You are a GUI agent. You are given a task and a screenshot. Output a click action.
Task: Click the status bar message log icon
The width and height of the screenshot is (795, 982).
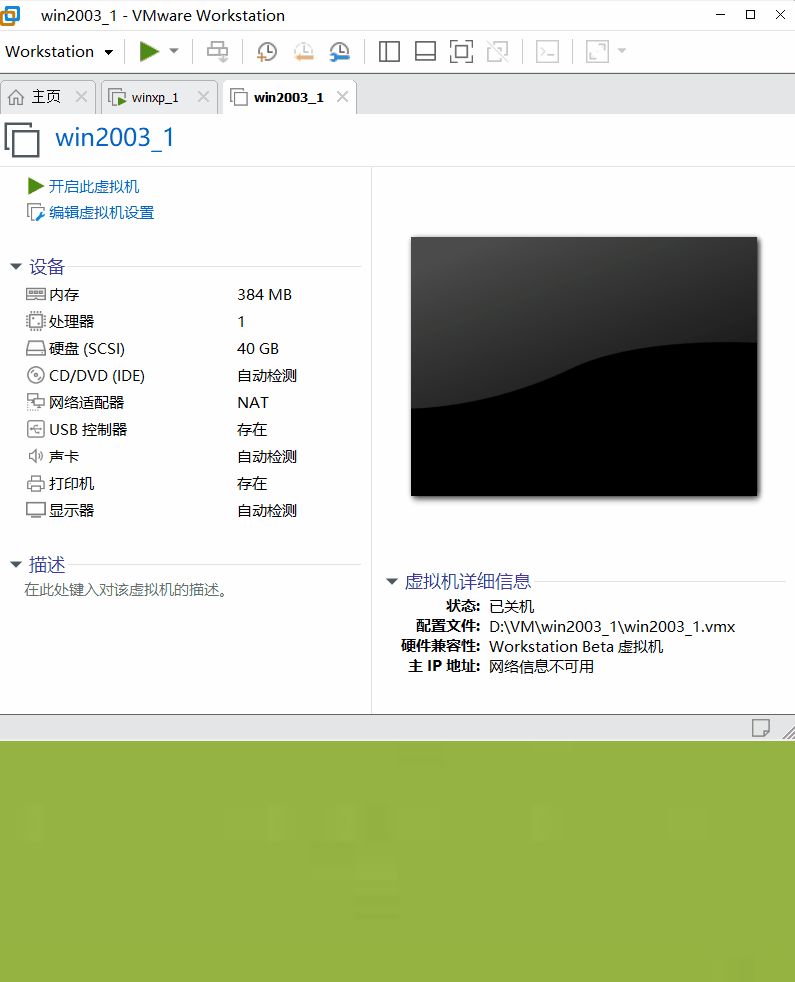761,728
